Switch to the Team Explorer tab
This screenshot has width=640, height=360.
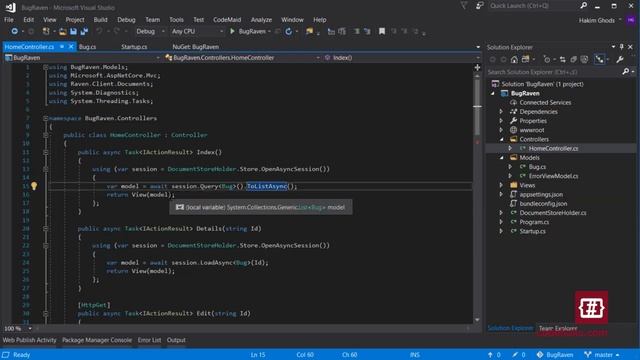click(x=558, y=328)
